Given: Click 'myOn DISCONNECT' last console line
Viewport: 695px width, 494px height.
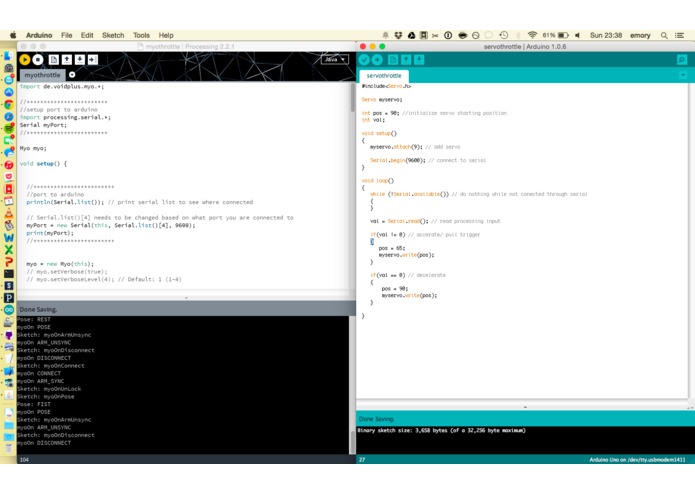Looking at the screenshot, I should coord(44,443).
